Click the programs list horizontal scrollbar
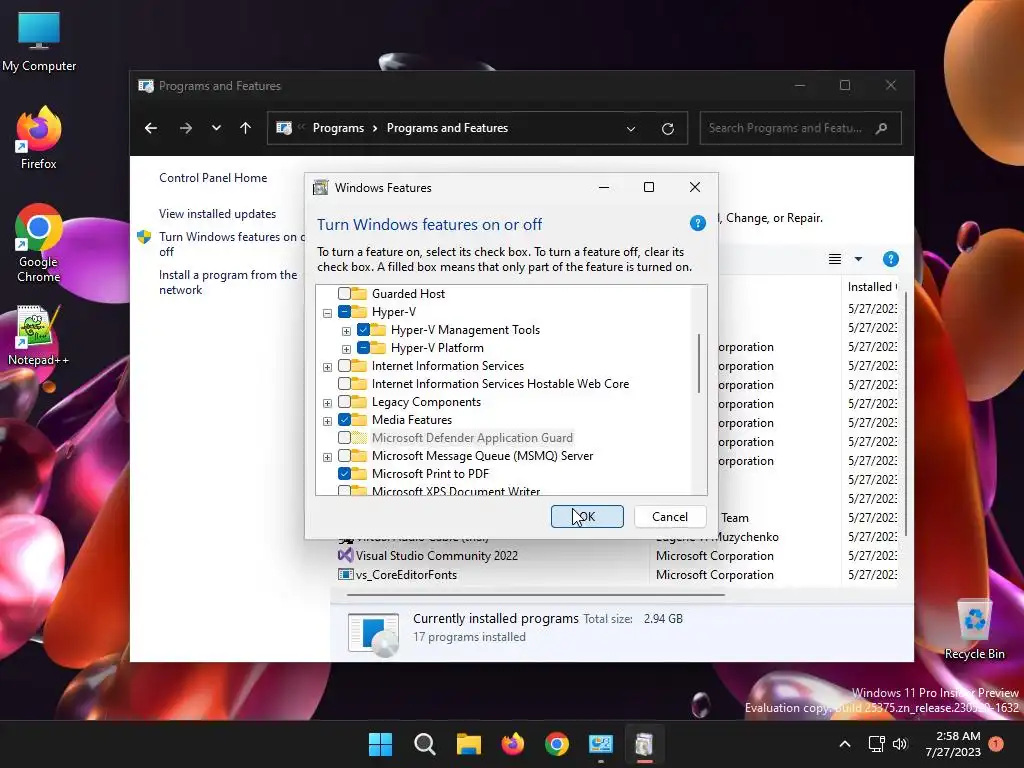This screenshot has height=768, width=1024. (x=536, y=595)
